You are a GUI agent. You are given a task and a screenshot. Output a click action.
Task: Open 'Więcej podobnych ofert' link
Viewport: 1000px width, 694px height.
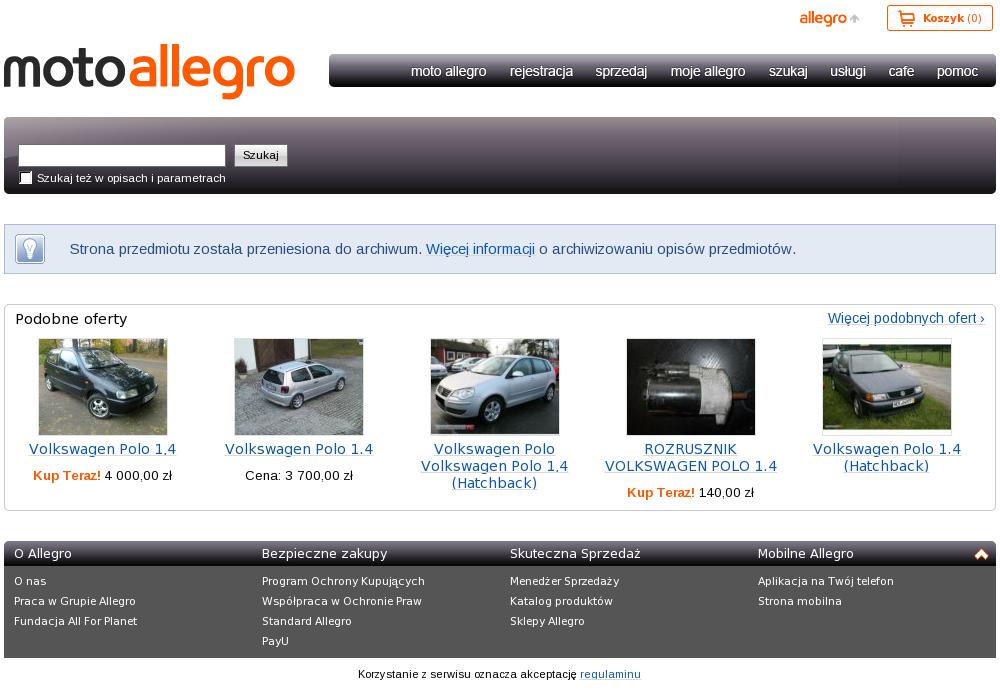[906, 318]
